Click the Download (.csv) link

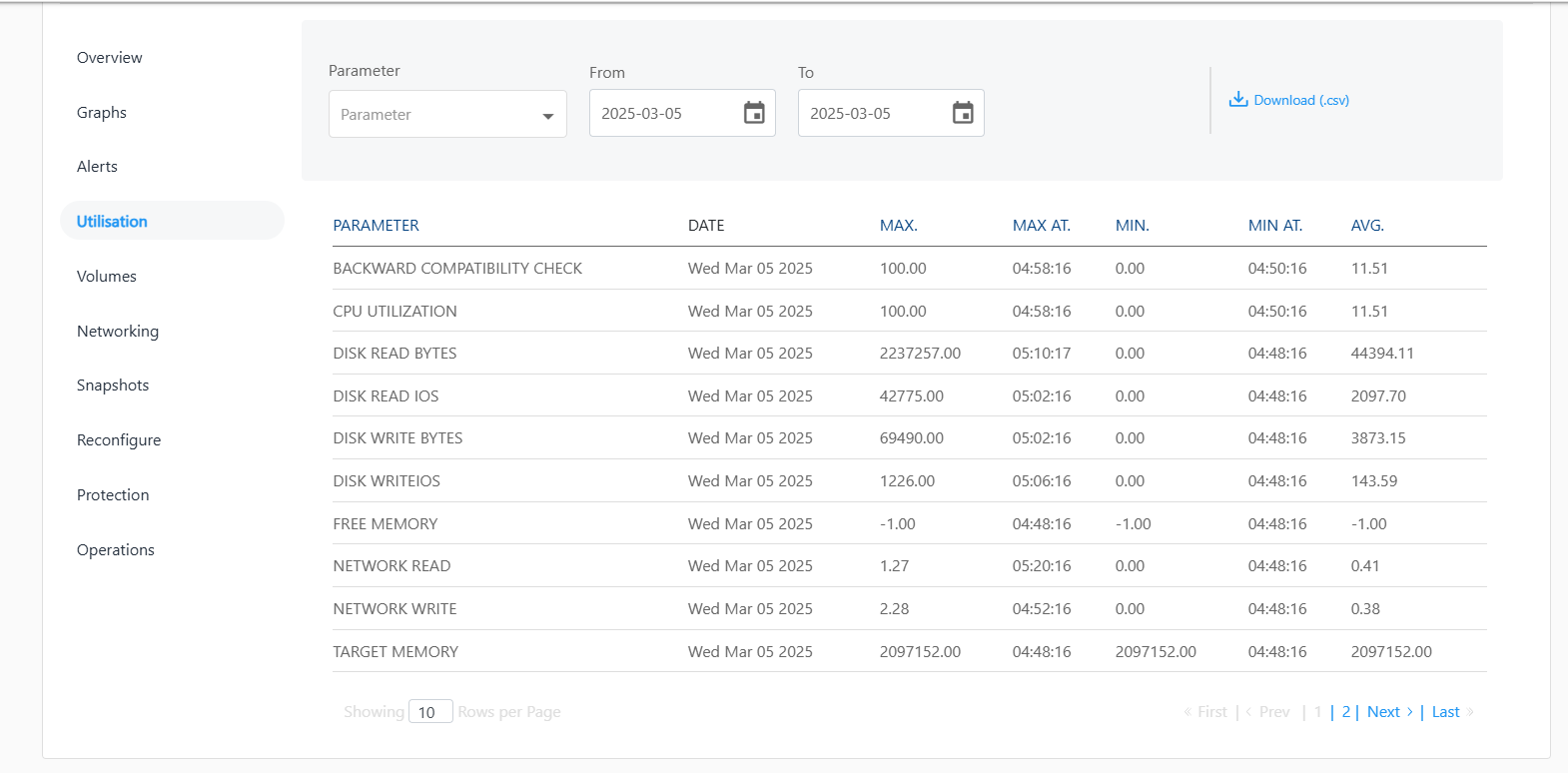coord(1300,100)
